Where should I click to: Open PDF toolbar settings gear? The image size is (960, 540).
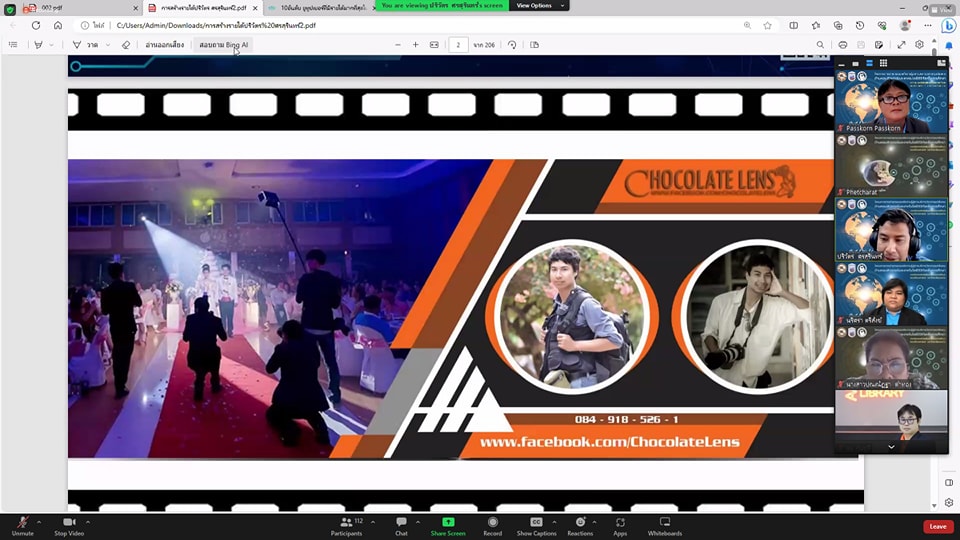(919, 45)
